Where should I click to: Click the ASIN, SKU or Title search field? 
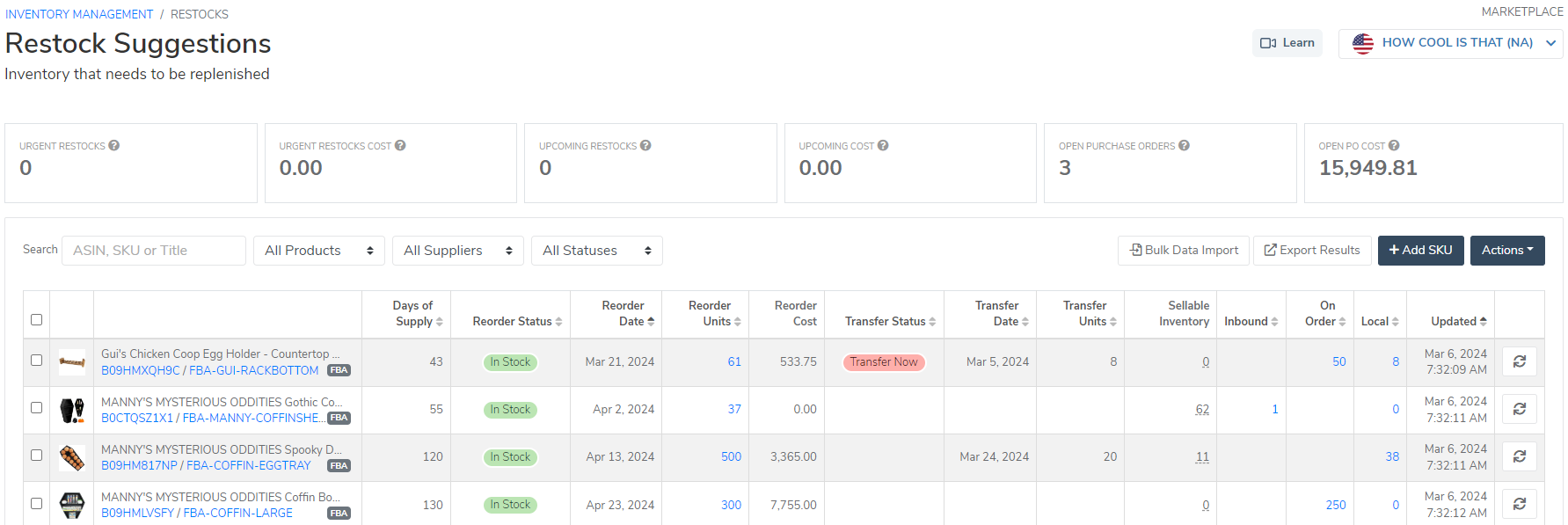point(154,251)
